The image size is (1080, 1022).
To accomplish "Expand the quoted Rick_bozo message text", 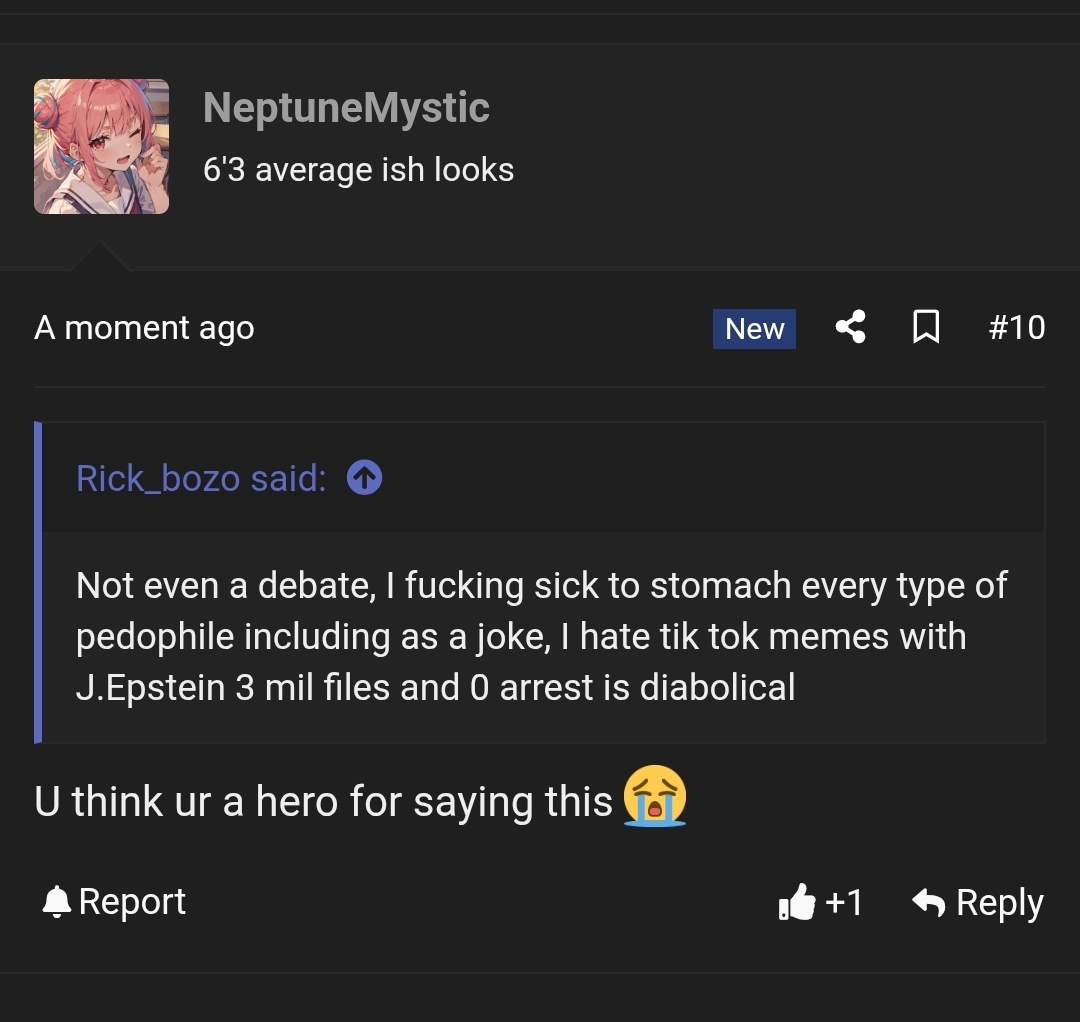I will [x=540, y=637].
